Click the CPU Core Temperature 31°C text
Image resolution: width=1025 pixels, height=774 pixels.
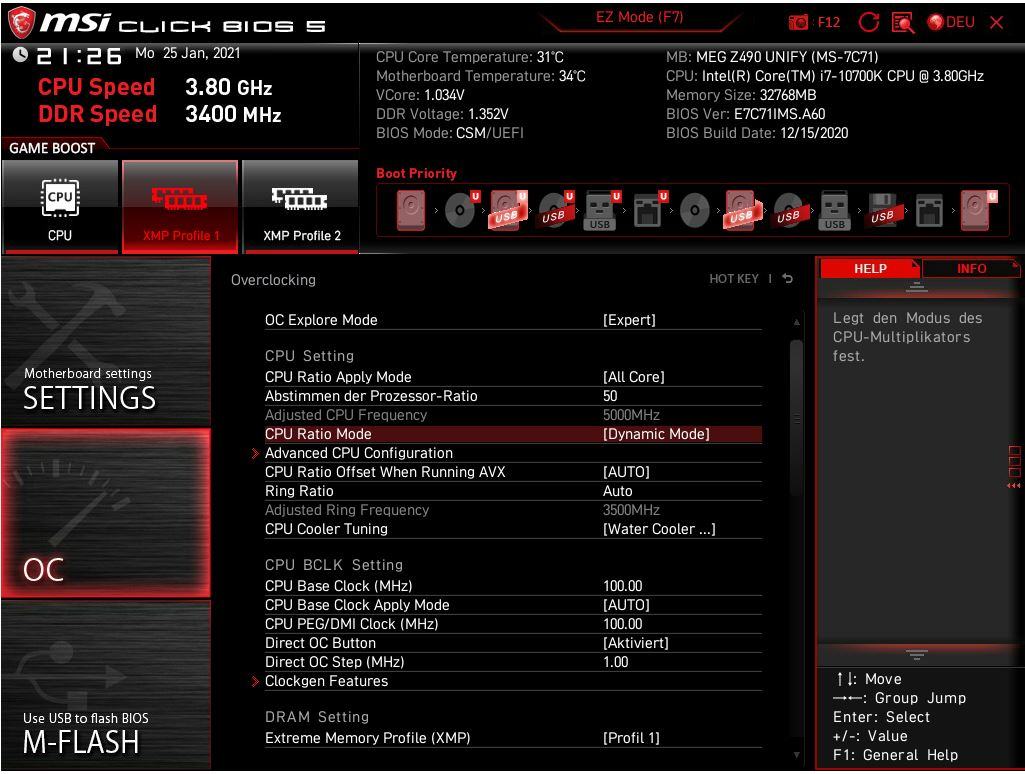point(469,57)
